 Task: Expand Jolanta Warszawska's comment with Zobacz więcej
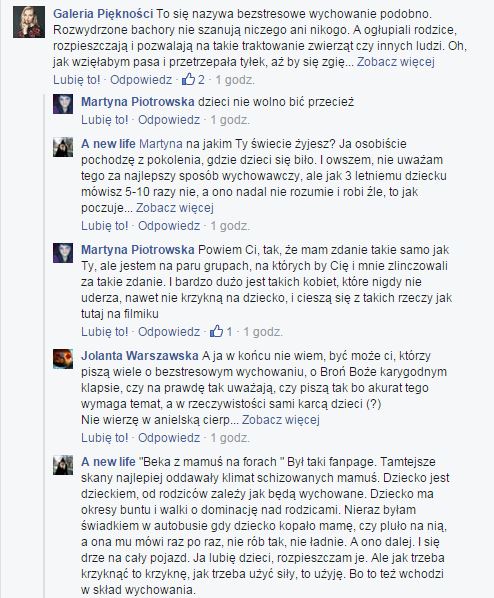point(280,420)
